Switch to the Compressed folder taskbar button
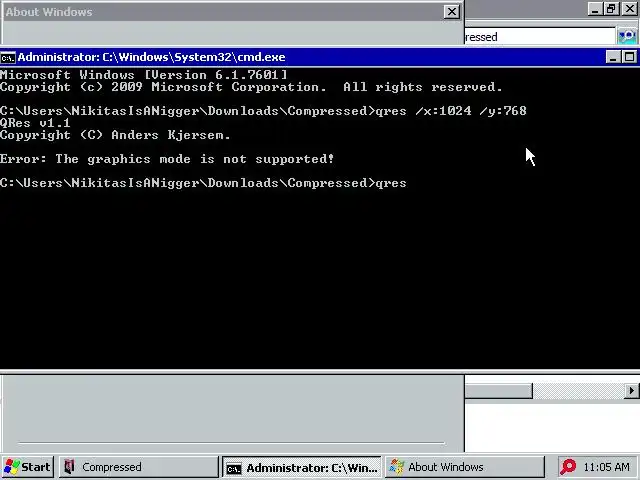 (x=139, y=467)
